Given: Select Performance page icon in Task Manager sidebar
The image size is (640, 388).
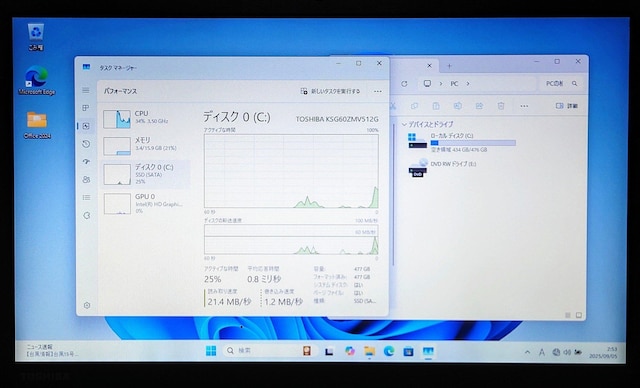Looking at the screenshot, I should [86, 126].
